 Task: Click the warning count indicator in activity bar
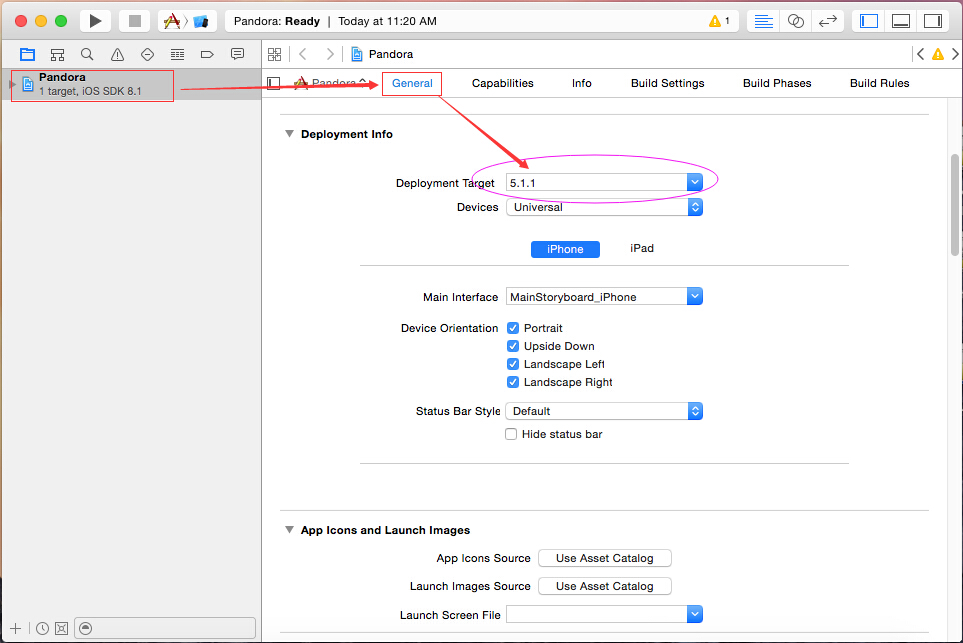click(x=719, y=21)
